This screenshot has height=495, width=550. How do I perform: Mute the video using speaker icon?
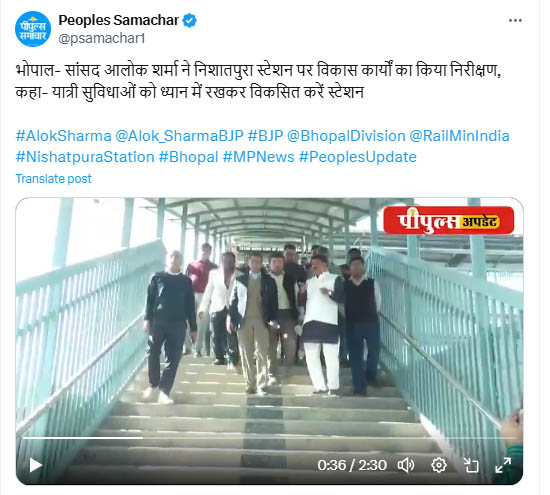tap(406, 466)
